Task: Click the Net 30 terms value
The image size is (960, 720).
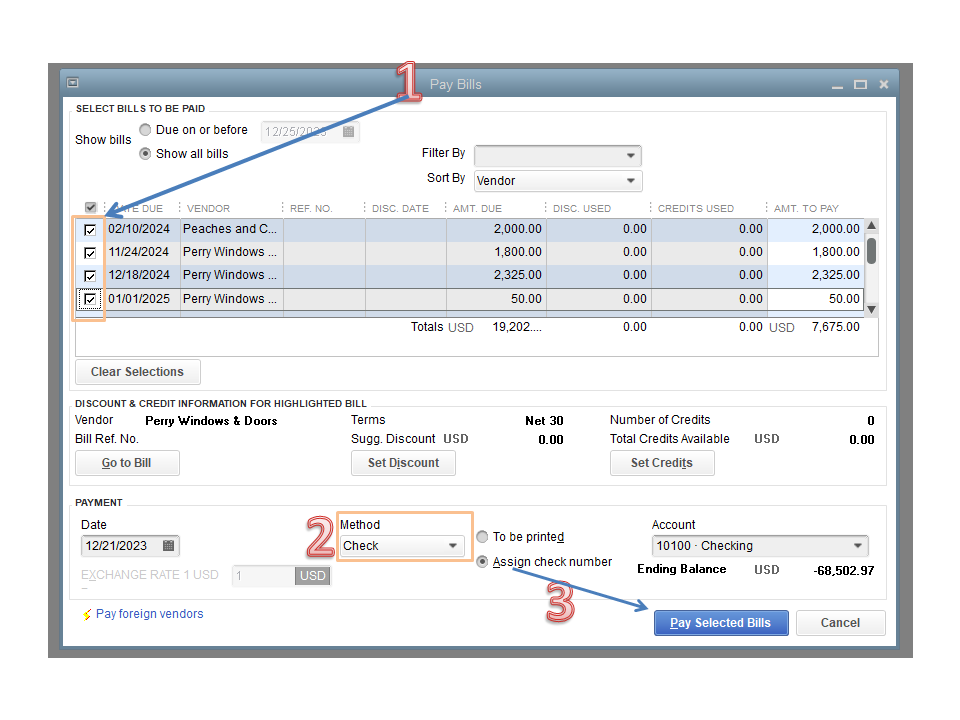Action: click(x=544, y=421)
